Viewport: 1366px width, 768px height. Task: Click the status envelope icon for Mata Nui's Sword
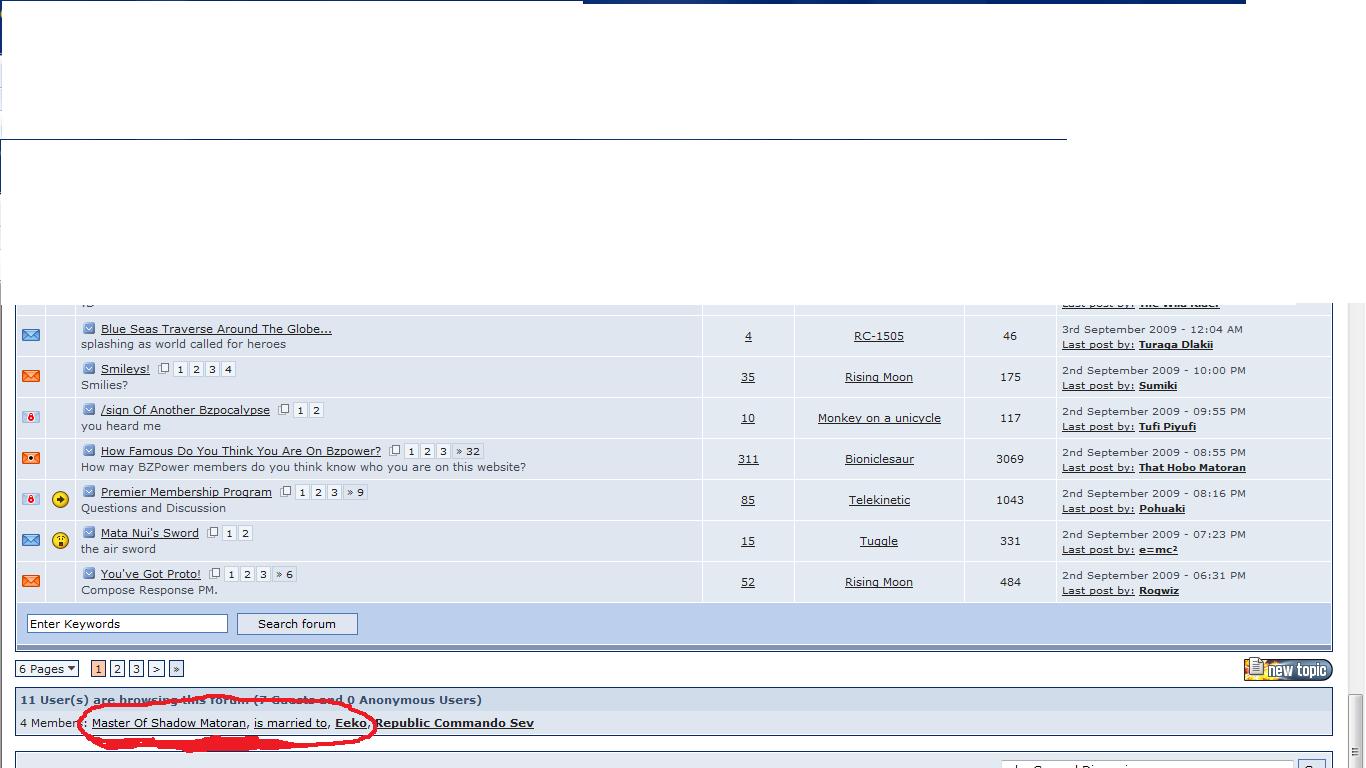click(x=31, y=541)
